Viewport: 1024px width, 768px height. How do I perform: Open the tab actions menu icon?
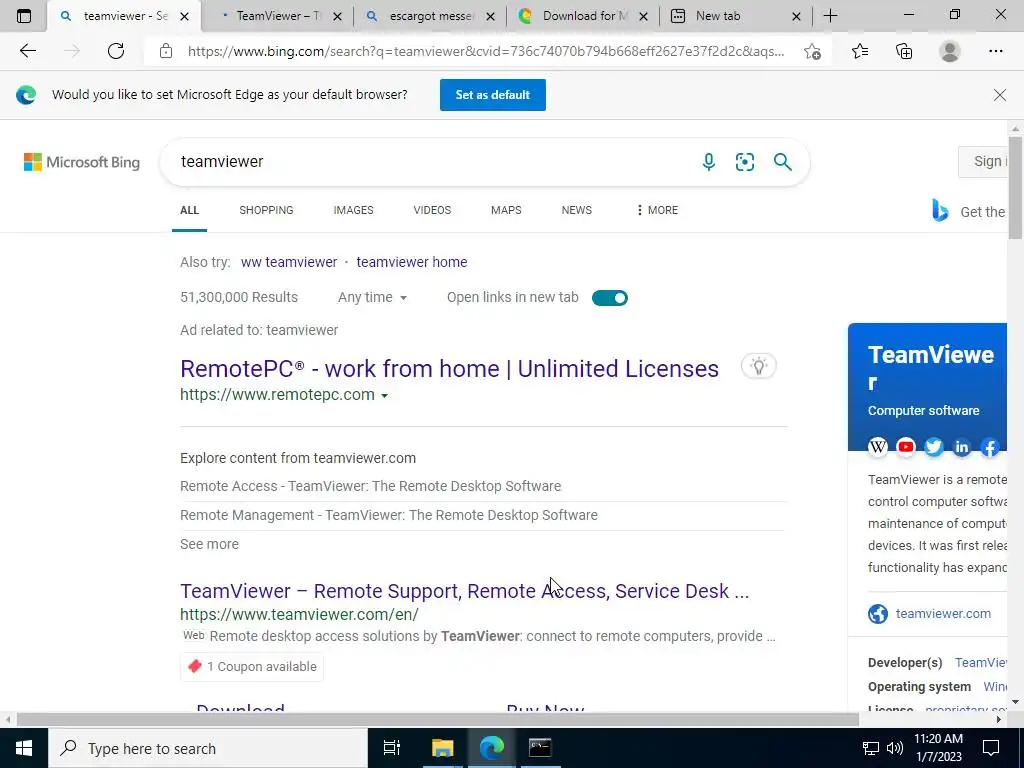(24, 16)
